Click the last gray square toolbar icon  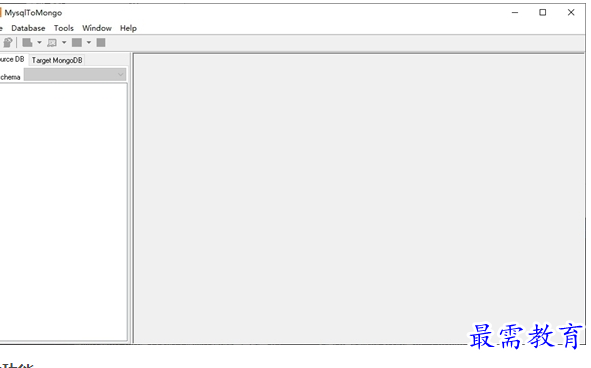pos(101,43)
